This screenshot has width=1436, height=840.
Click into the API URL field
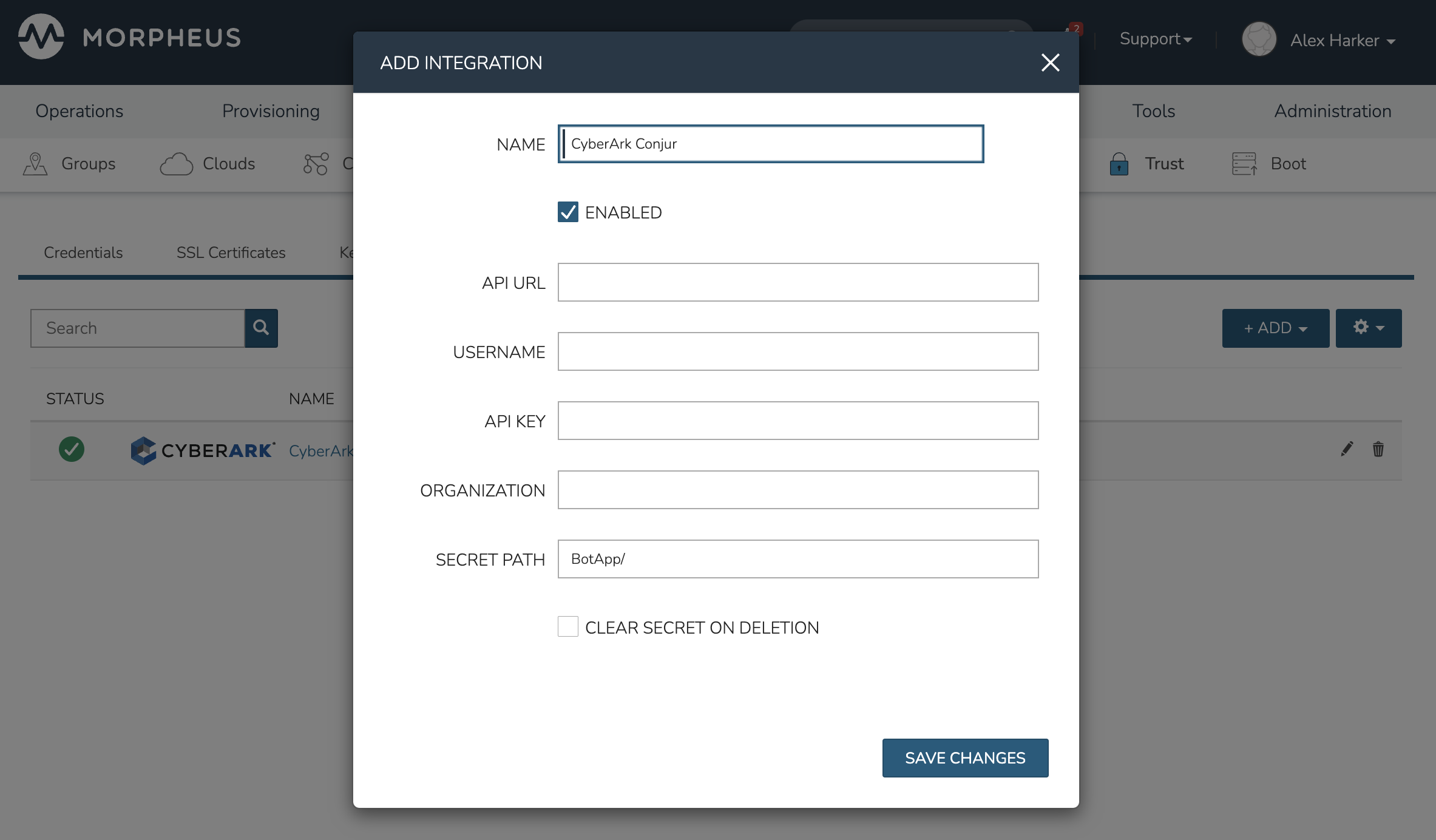798,282
